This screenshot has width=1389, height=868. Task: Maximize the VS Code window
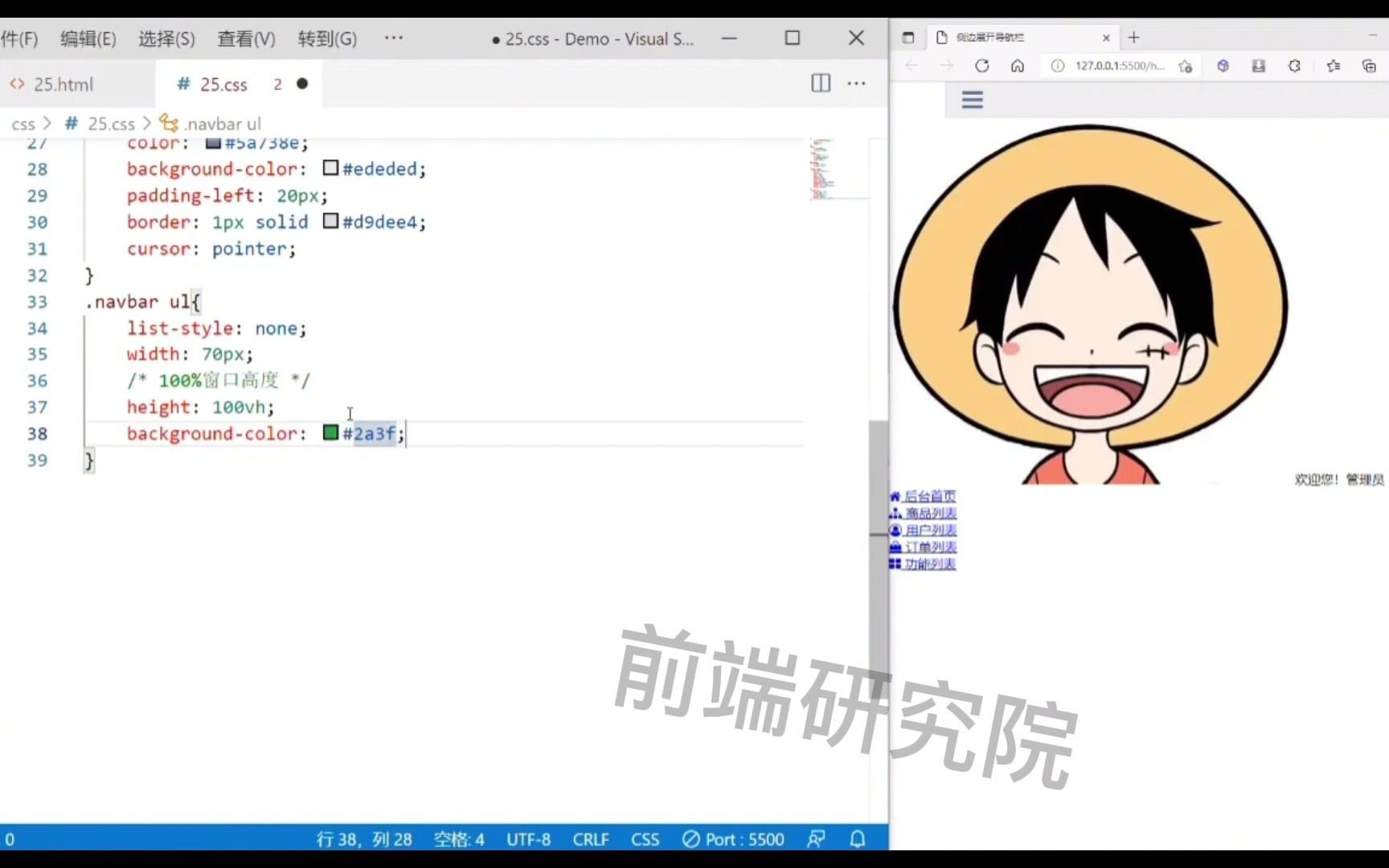point(793,38)
